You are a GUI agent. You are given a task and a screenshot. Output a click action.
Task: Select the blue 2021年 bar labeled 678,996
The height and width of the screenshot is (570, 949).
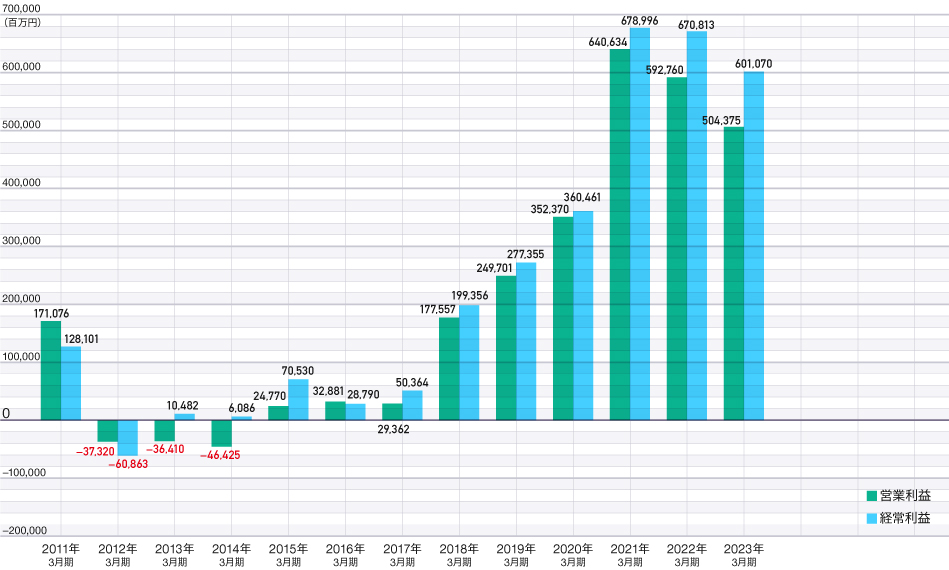pos(640,224)
